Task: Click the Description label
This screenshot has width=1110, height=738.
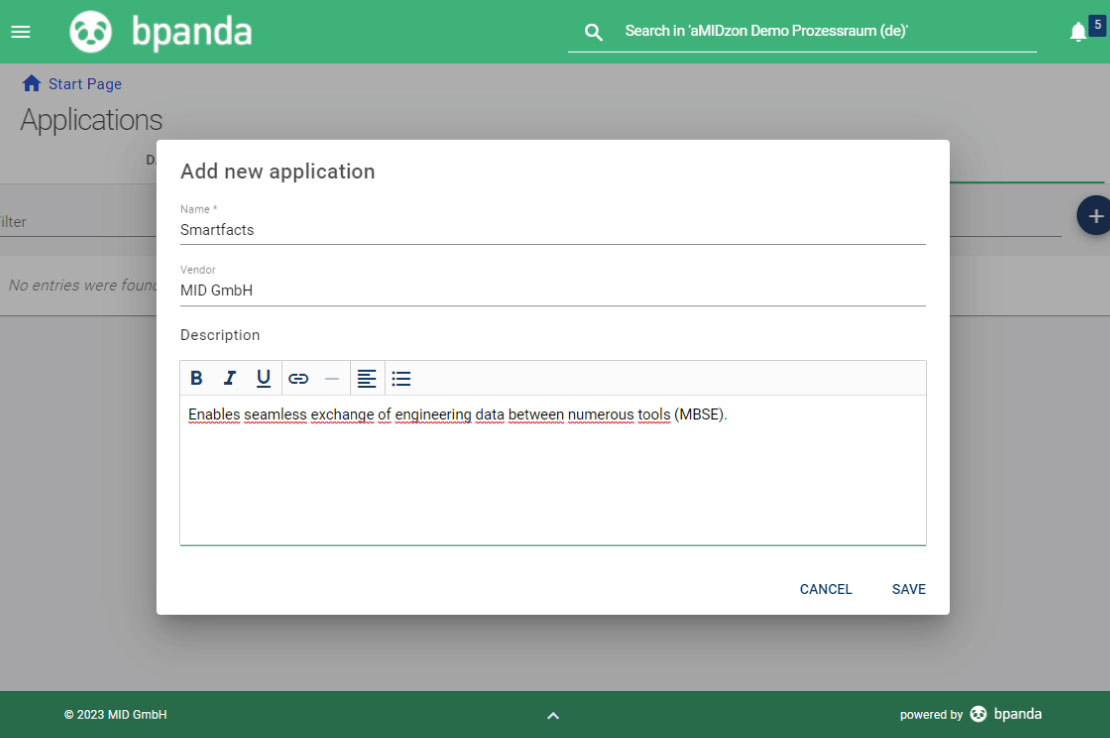Action: 220,335
